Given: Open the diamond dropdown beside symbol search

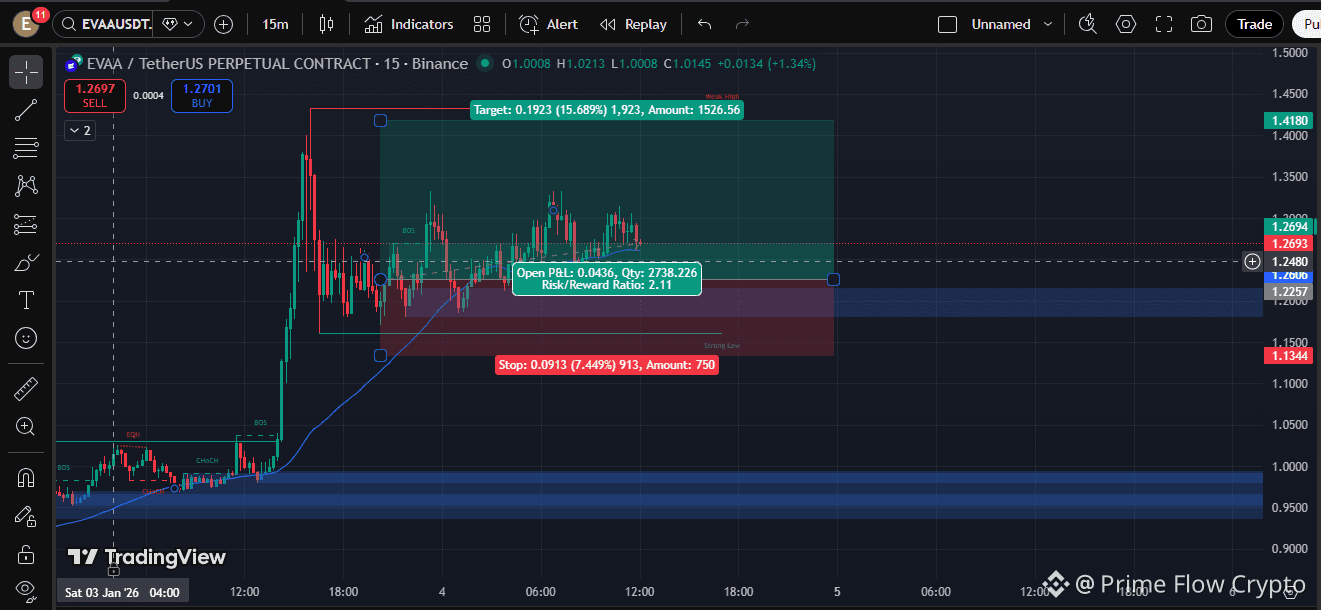Looking at the screenshot, I should click(176, 24).
